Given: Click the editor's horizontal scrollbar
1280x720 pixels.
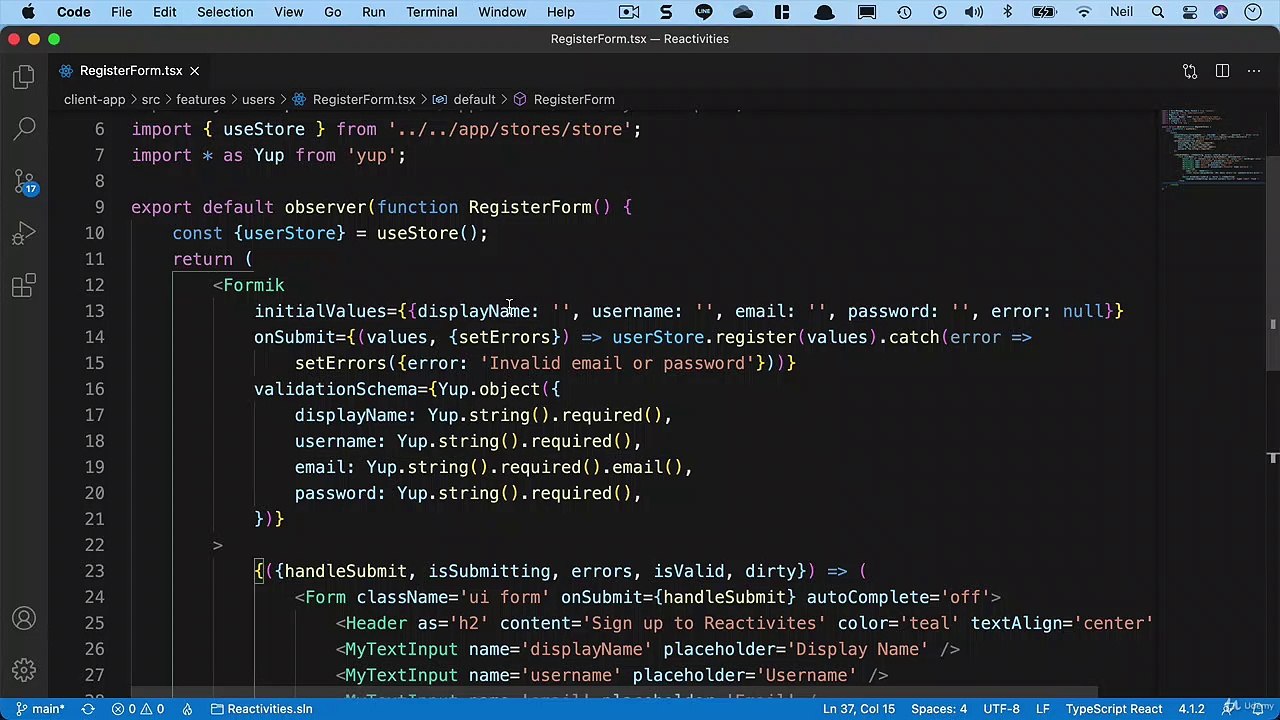Looking at the screenshot, I should click(614, 690).
